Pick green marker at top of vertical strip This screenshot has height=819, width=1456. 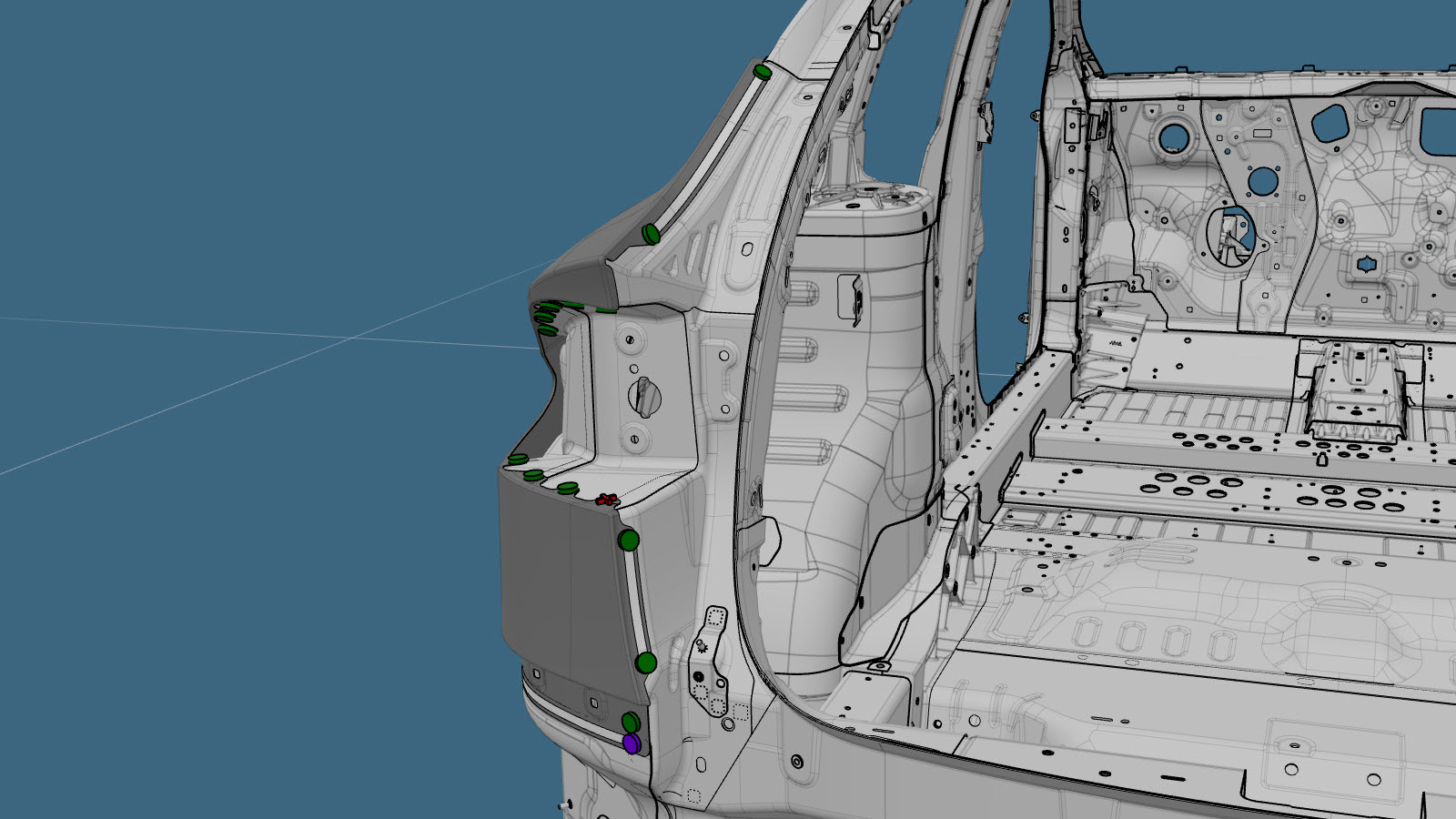click(x=628, y=541)
